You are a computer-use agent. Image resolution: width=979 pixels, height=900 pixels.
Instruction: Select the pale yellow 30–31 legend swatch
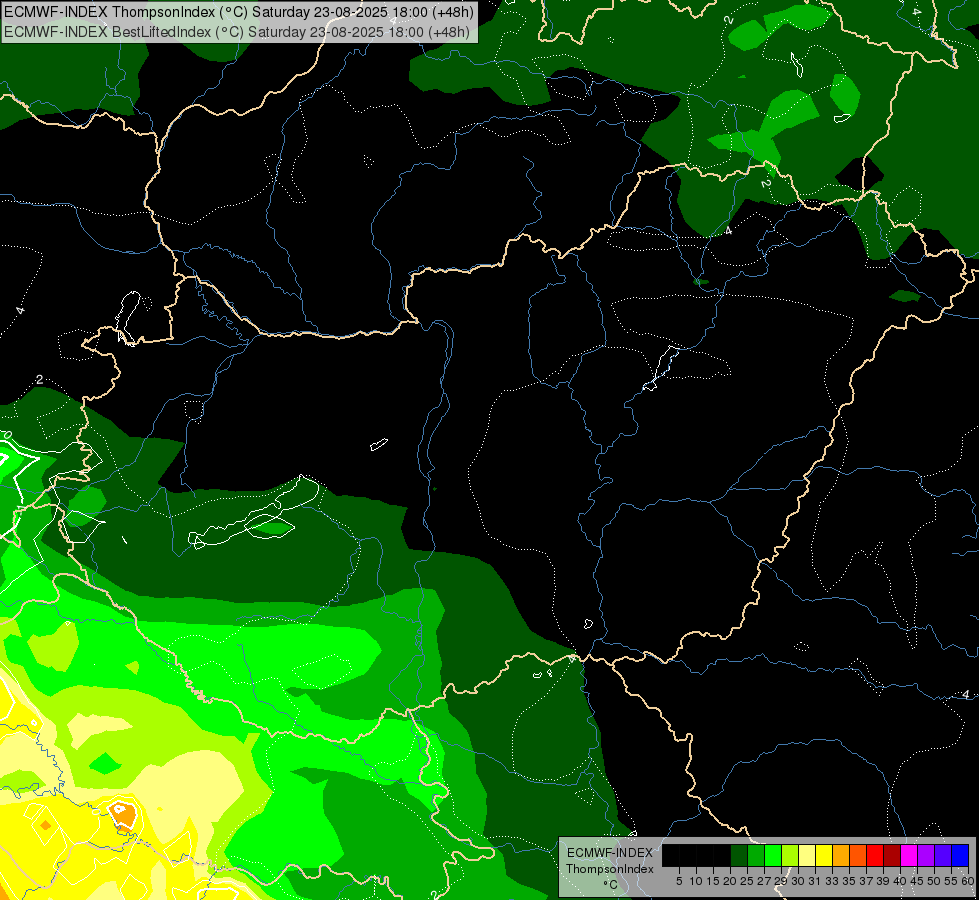[807, 855]
